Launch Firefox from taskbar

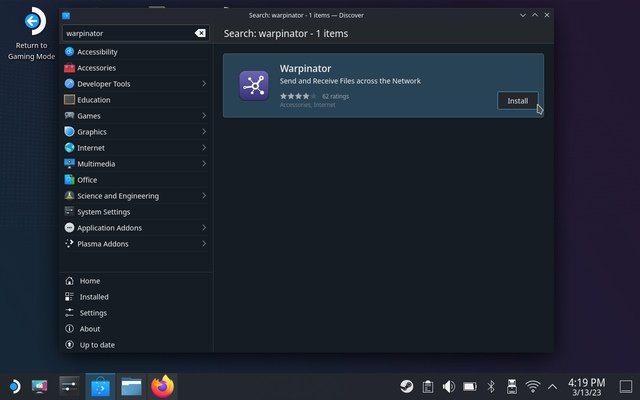click(x=162, y=386)
